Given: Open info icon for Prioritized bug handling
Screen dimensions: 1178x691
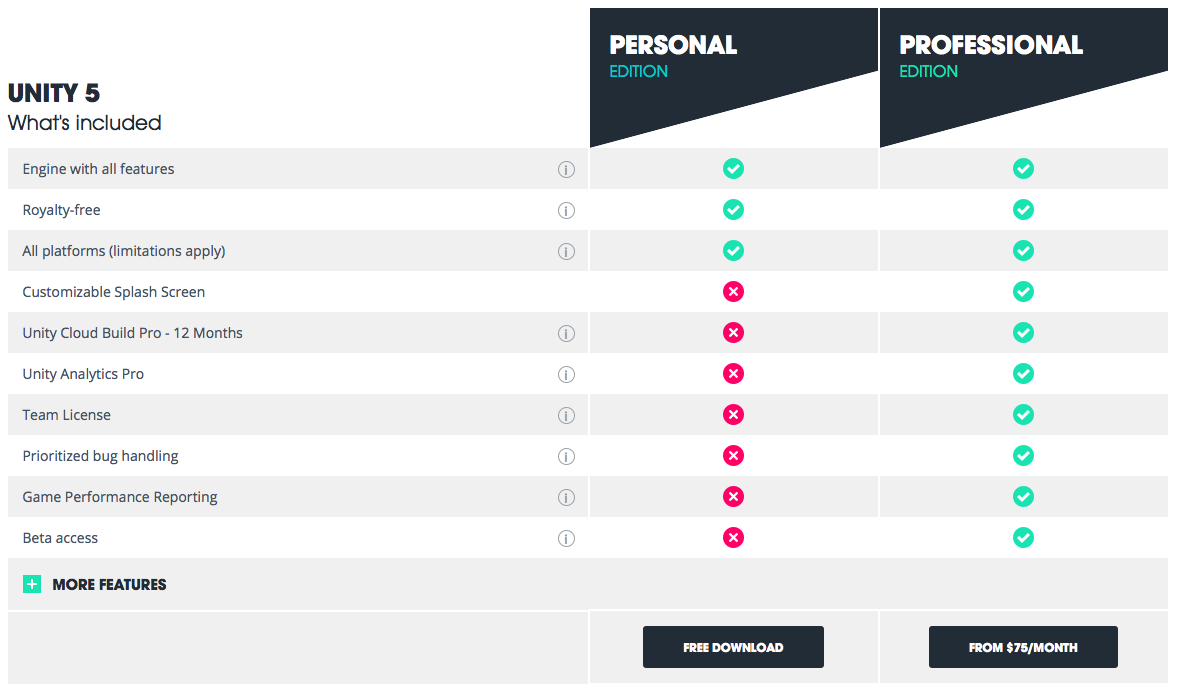Looking at the screenshot, I should click(x=566, y=457).
